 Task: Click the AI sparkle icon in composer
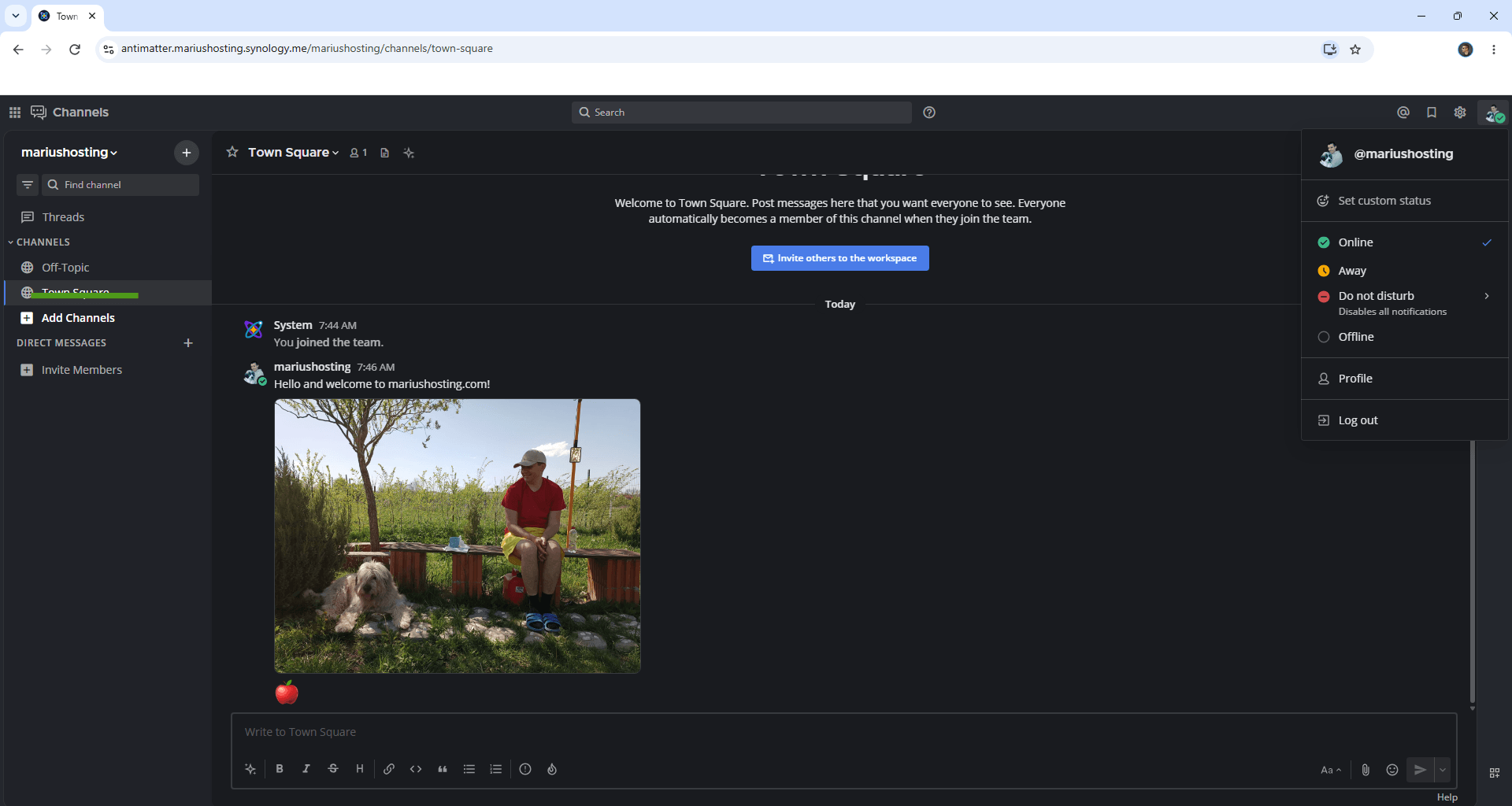point(250,769)
